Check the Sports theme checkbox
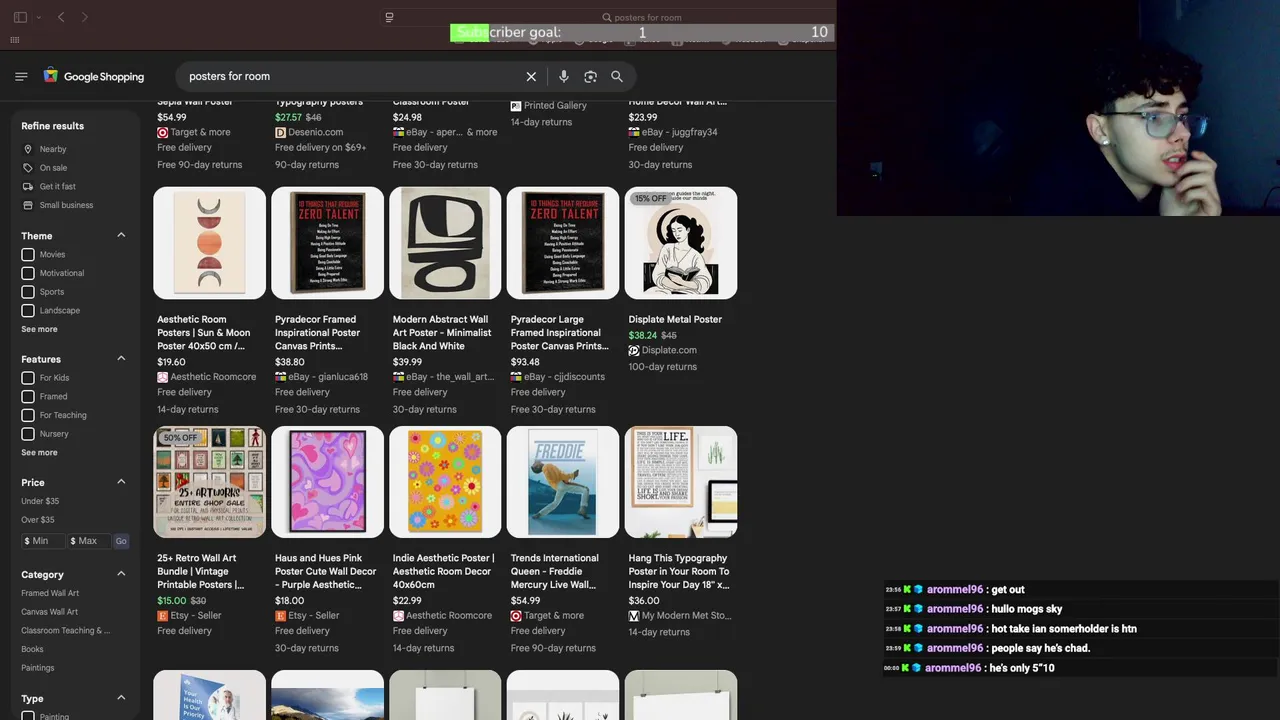The height and width of the screenshot is (720, 1280). (x=28, y=292)
